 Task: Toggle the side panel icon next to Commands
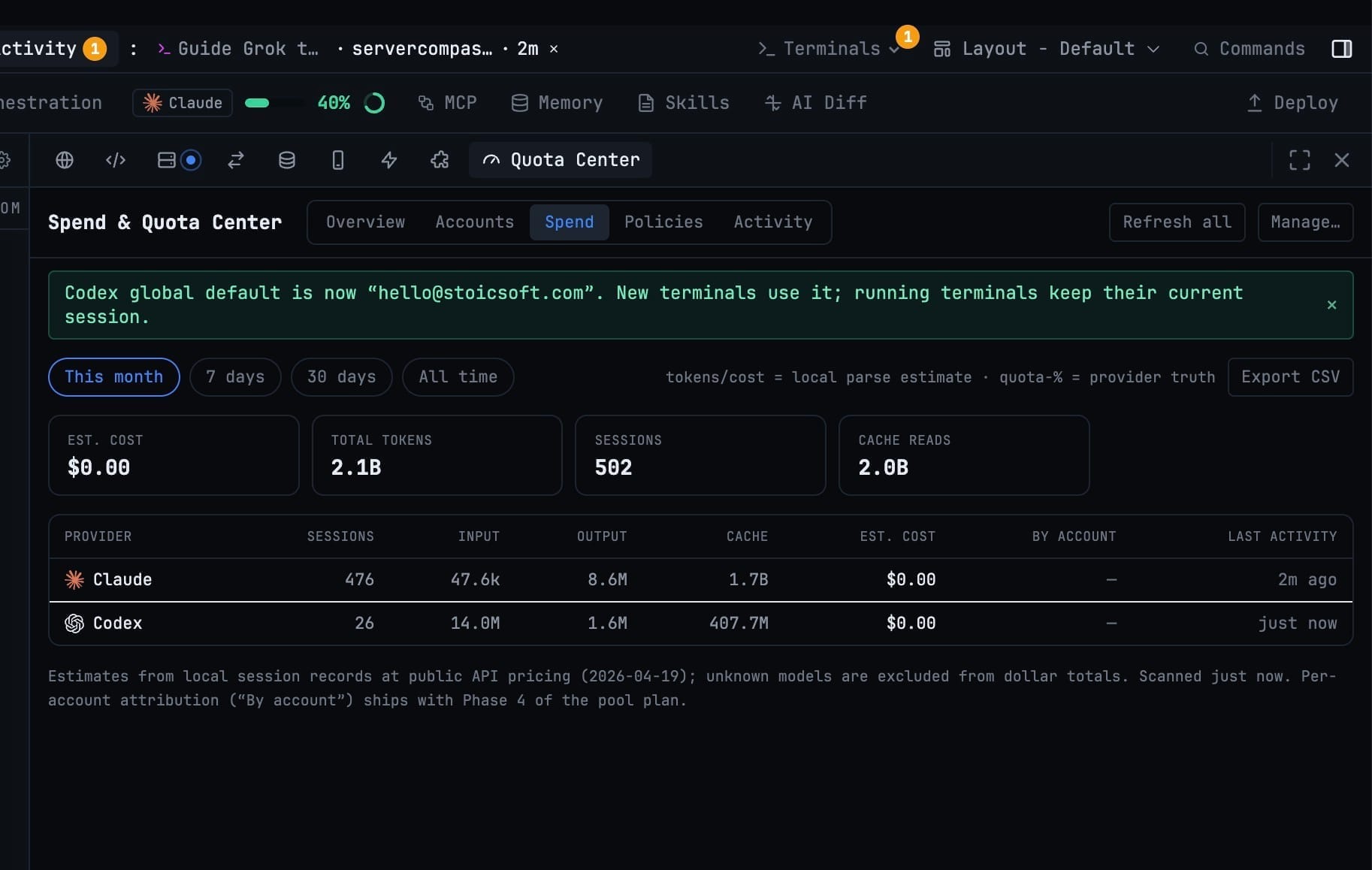point(1342,49)
